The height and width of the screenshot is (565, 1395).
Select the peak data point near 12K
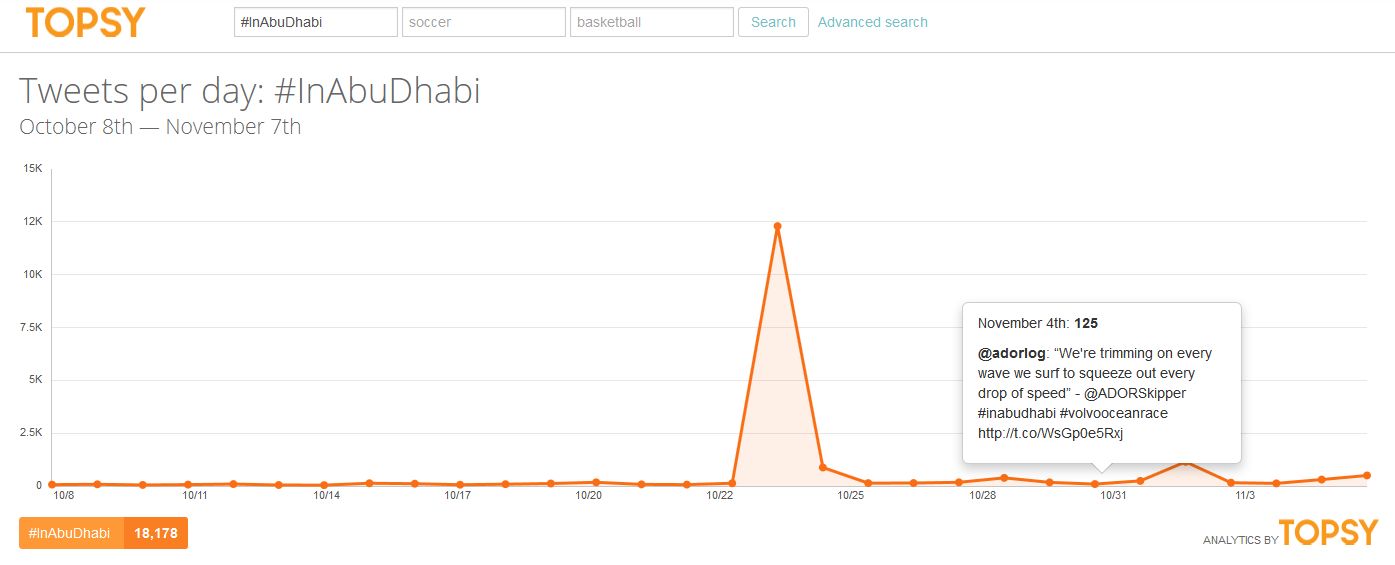pos(777,226)
